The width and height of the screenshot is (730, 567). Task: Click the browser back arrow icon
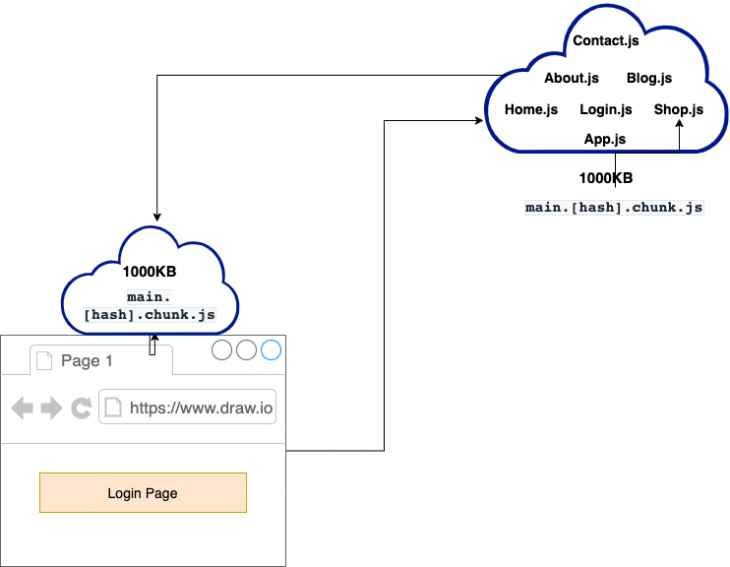(22, 408)
